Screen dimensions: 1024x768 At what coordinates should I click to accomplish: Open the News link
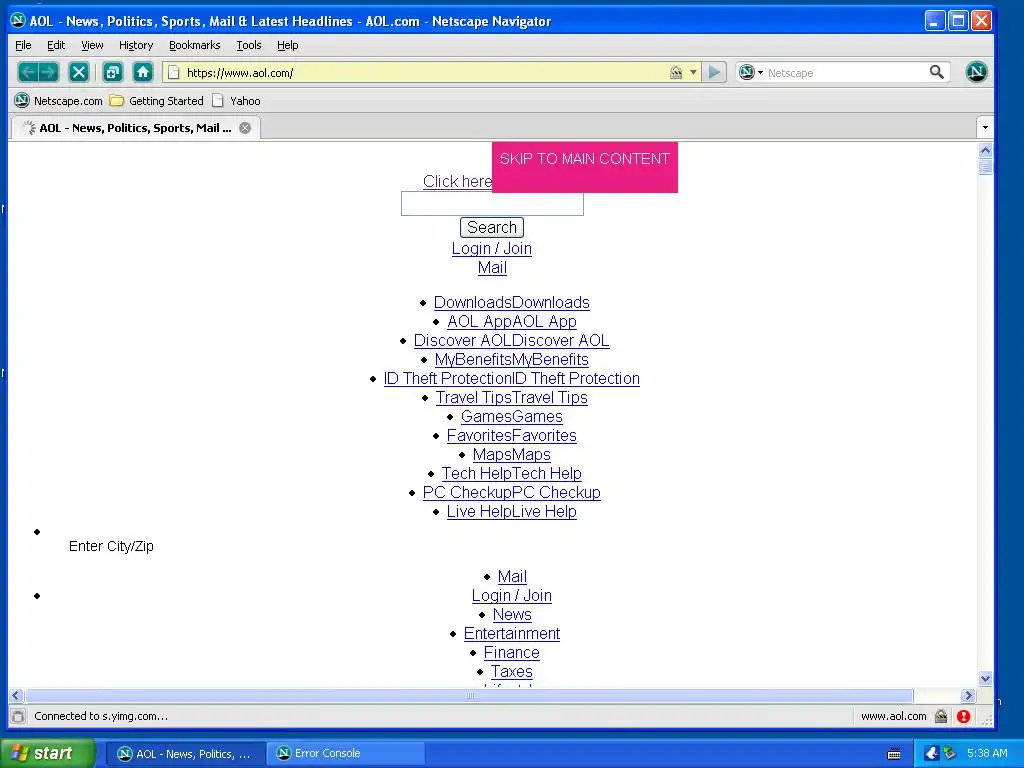coord(512,615)
